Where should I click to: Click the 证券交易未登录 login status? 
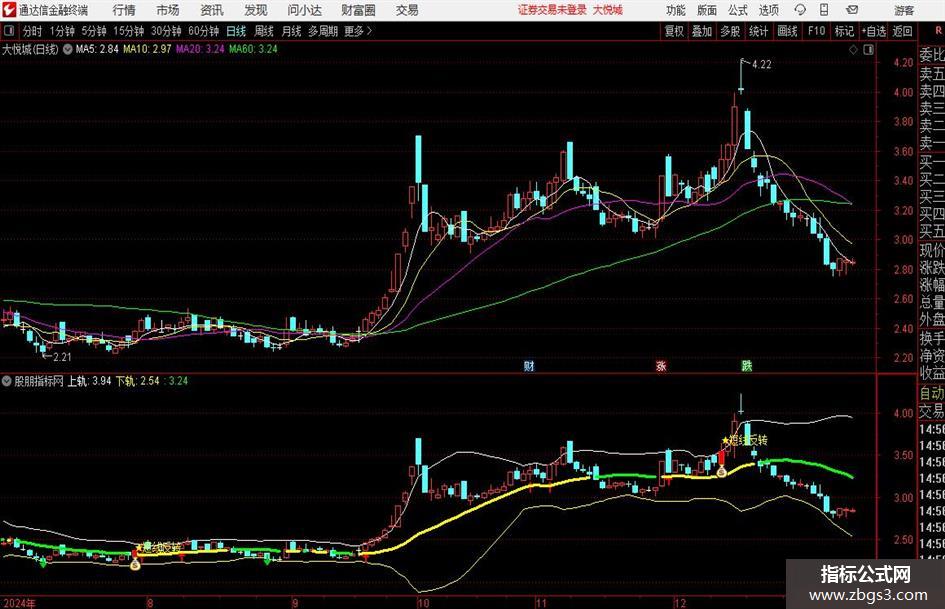(552, 10)
